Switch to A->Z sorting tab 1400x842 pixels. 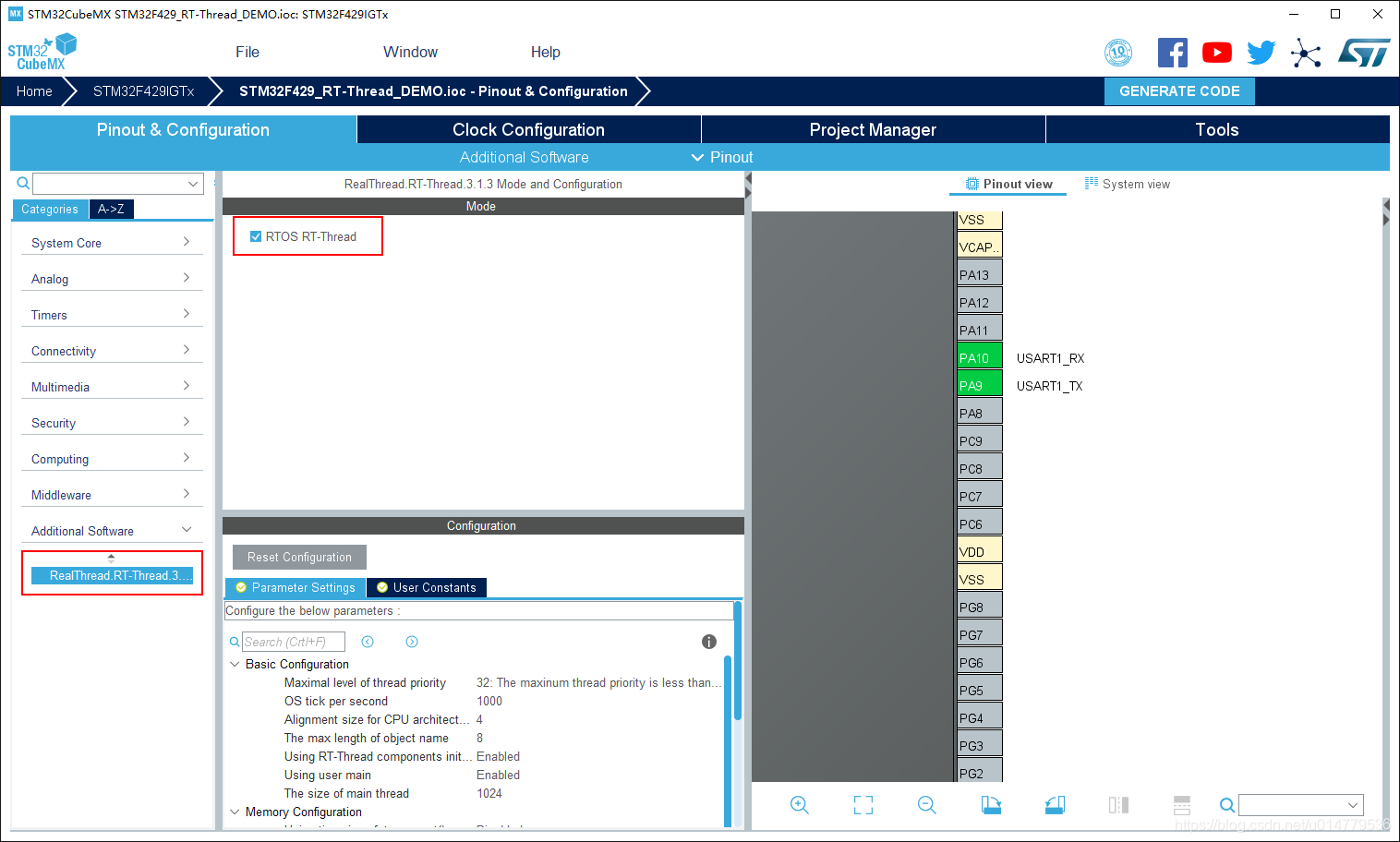point(111,210)
